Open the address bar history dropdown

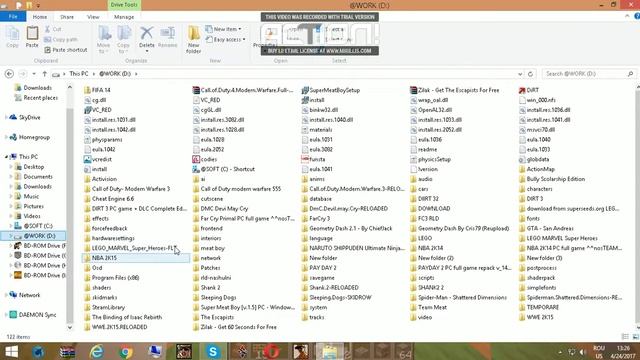click(520, 74)
